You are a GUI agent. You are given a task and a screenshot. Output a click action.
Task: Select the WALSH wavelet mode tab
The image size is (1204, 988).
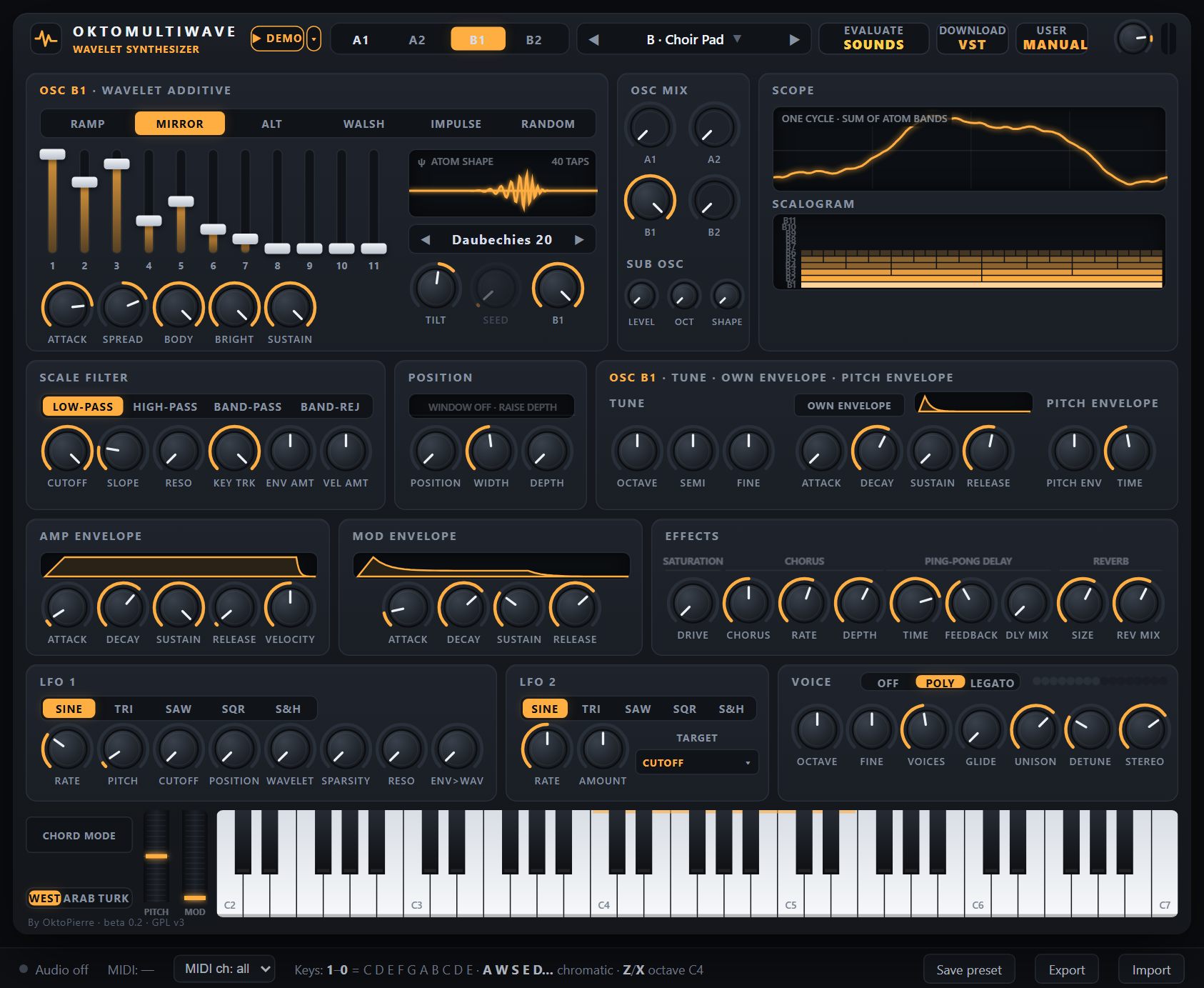coord(363,124)
